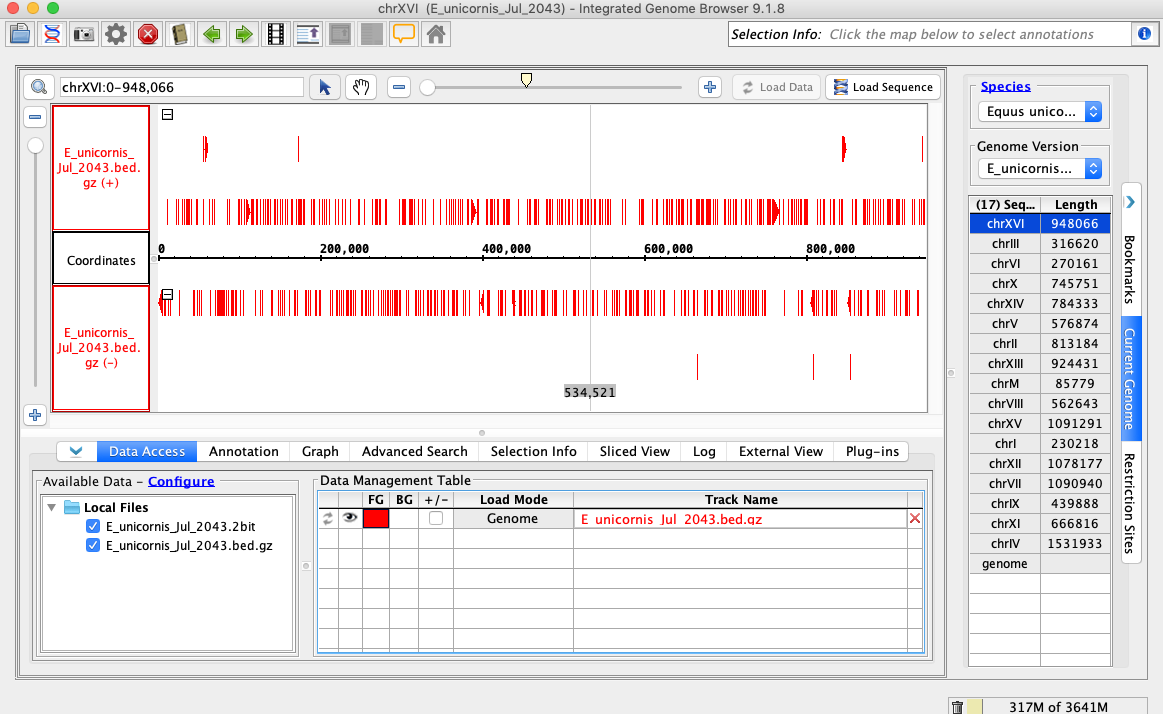
Task: Open the Genome Version dropdown
Action: pyautogui.click(x=1040, y=168)
